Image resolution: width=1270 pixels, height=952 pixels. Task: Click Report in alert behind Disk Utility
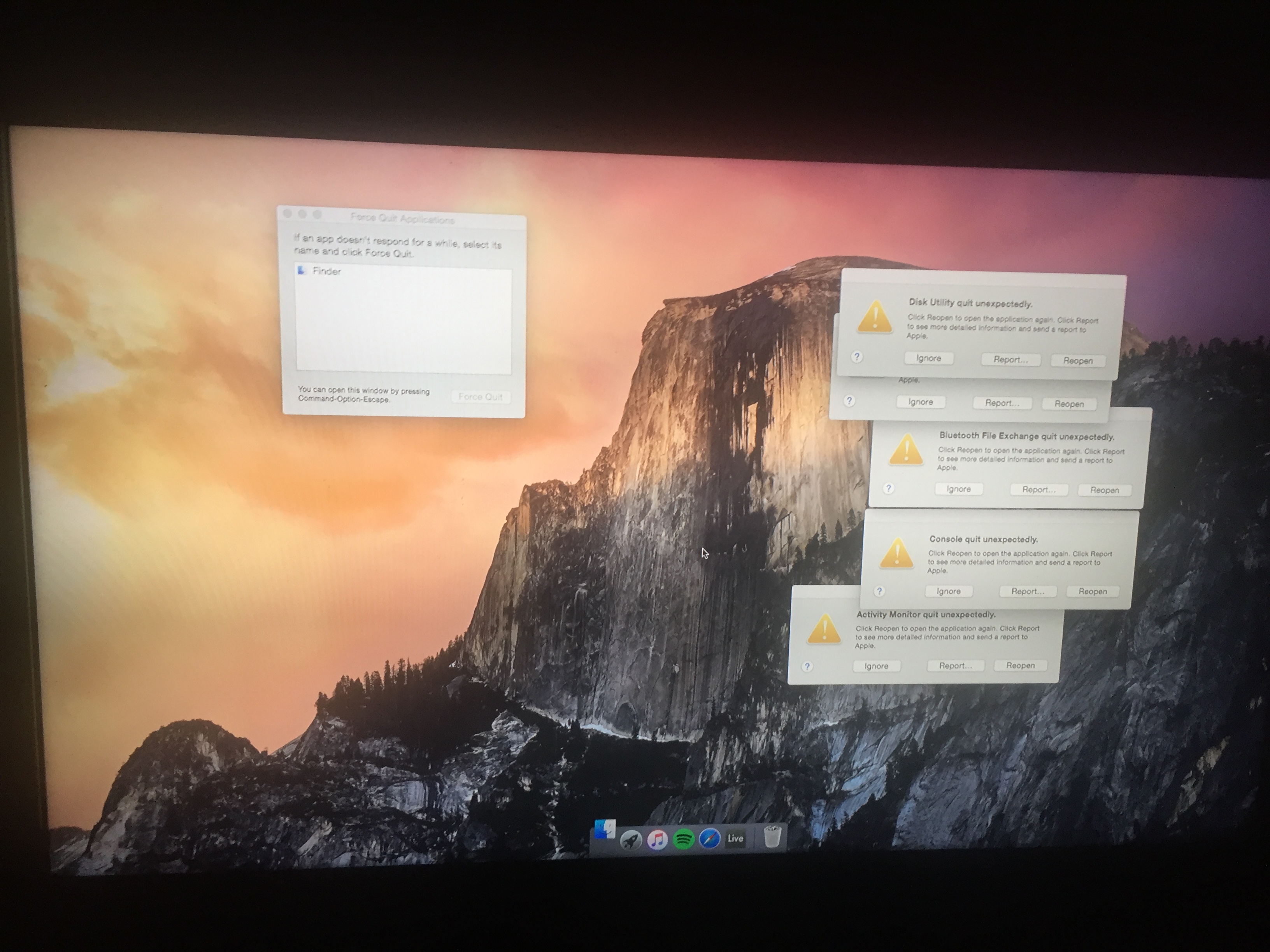pyautogui.click(x=1002, y=403)
